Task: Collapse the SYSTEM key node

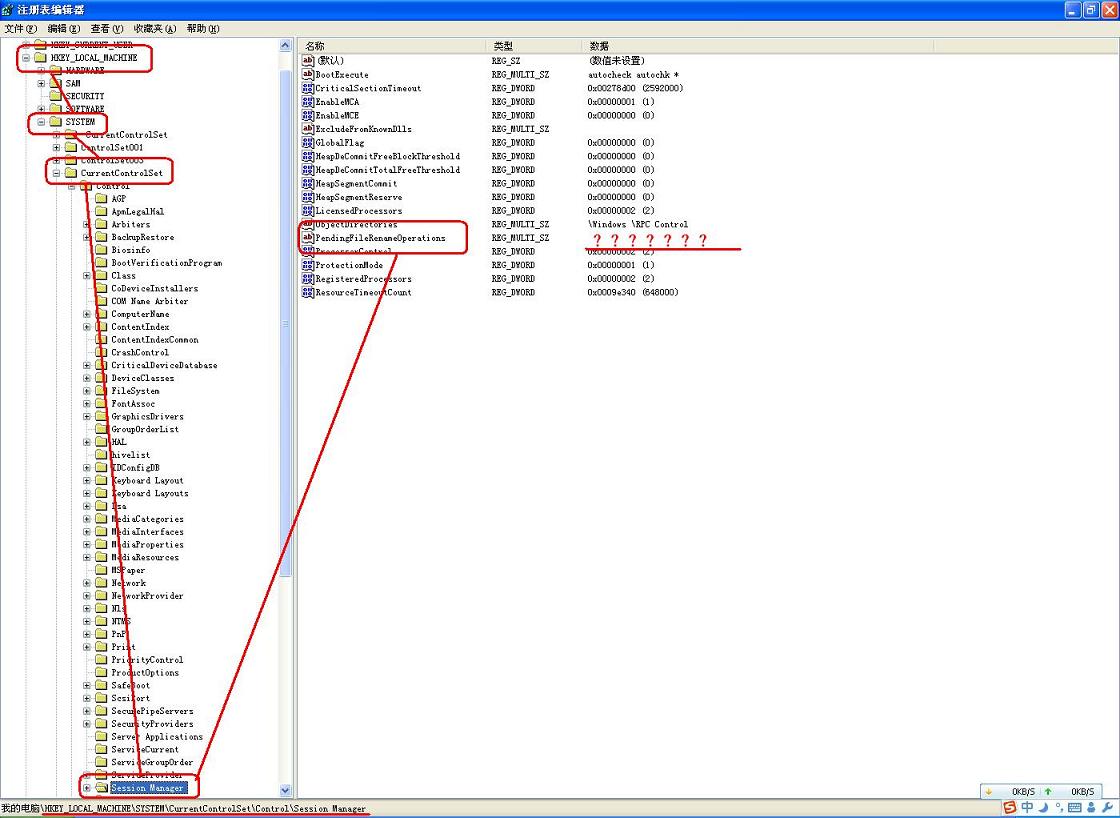Action: click(41, 122)
